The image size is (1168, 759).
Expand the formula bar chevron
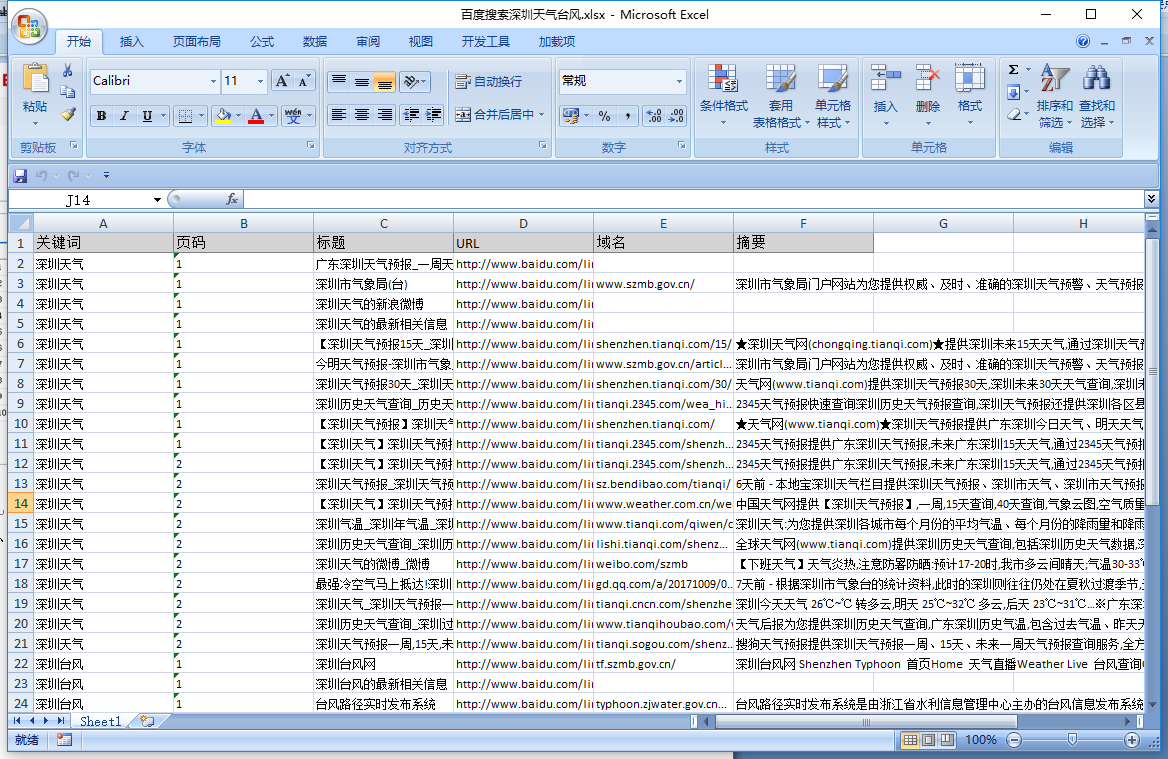pos(1152,198)
